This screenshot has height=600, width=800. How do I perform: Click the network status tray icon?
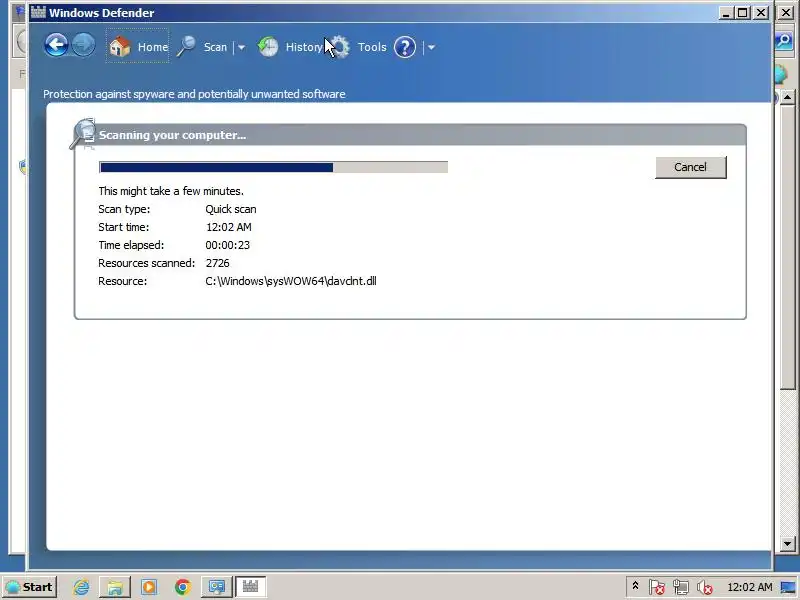click(x=681, y=587)
